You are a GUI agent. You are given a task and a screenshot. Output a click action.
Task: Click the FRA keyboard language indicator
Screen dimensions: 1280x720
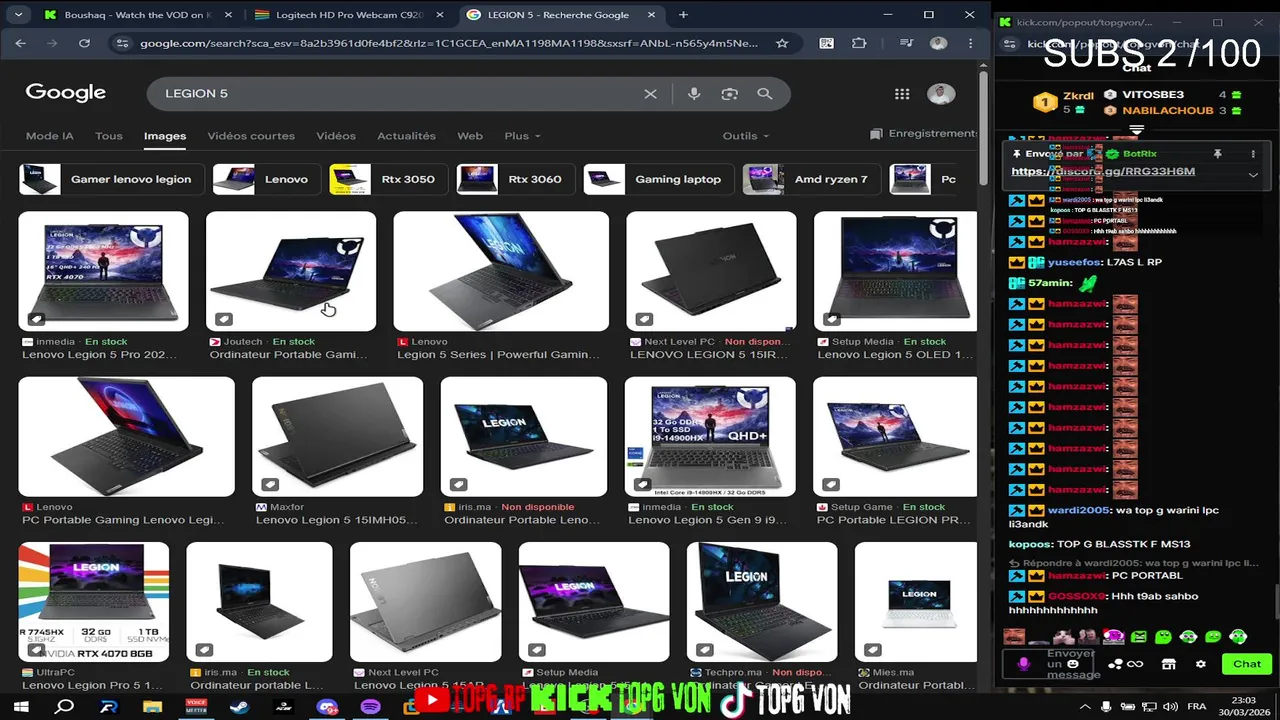coord(1196,706)
